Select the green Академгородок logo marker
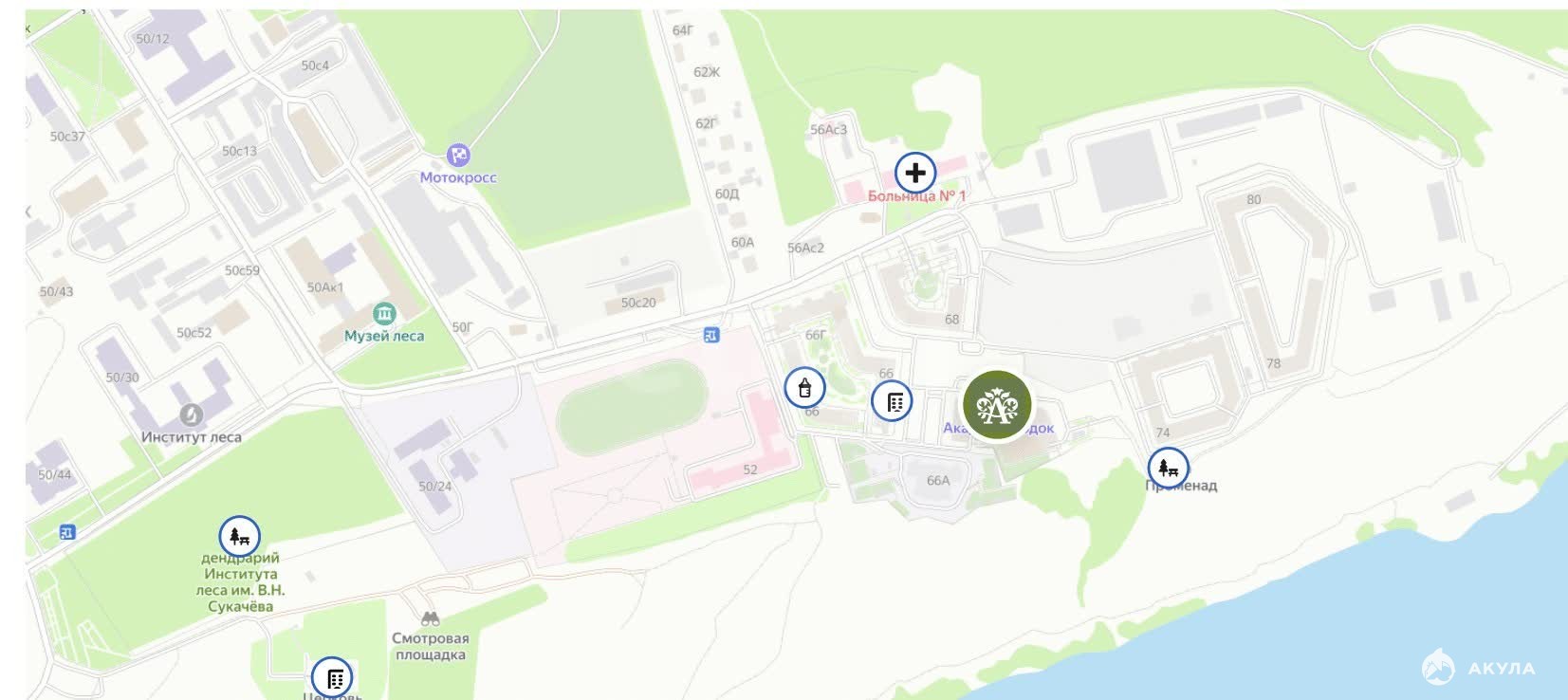Image resolution: width=1568 pixels, height=700 pixels. click(997, 406)
